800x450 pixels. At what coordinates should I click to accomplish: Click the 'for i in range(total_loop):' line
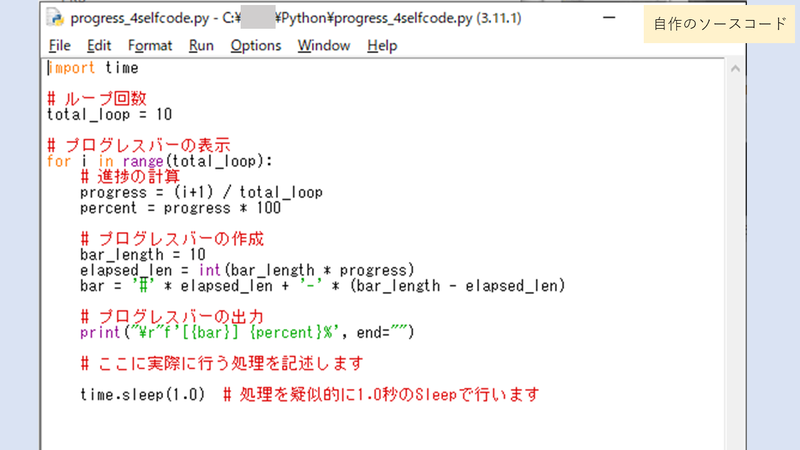click(160, 161)
